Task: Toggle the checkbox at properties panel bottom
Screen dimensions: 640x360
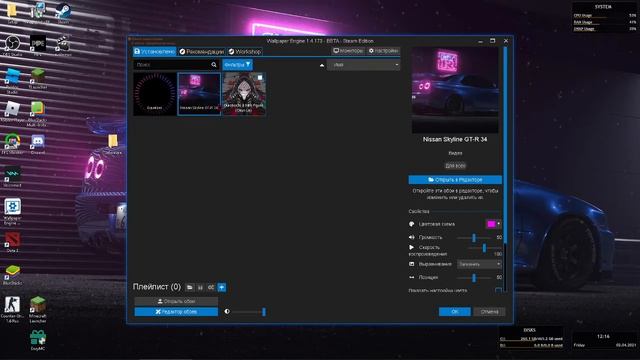Action: tap(498, 291)
